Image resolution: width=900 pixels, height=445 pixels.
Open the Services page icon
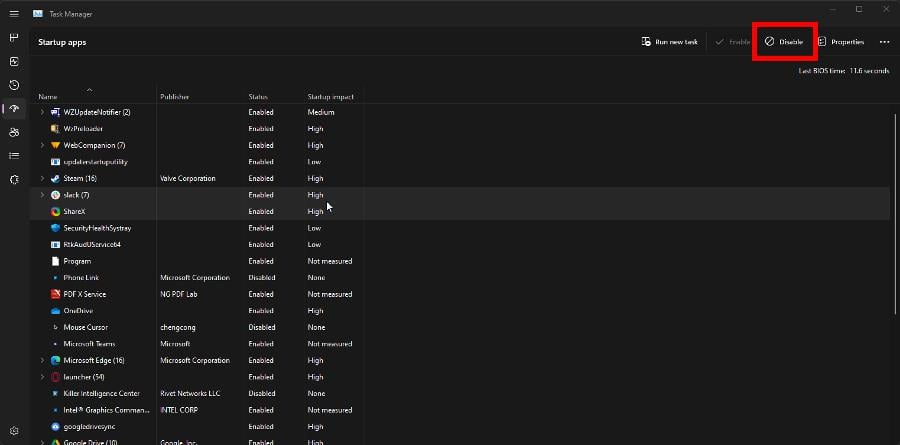pos(14,179)
